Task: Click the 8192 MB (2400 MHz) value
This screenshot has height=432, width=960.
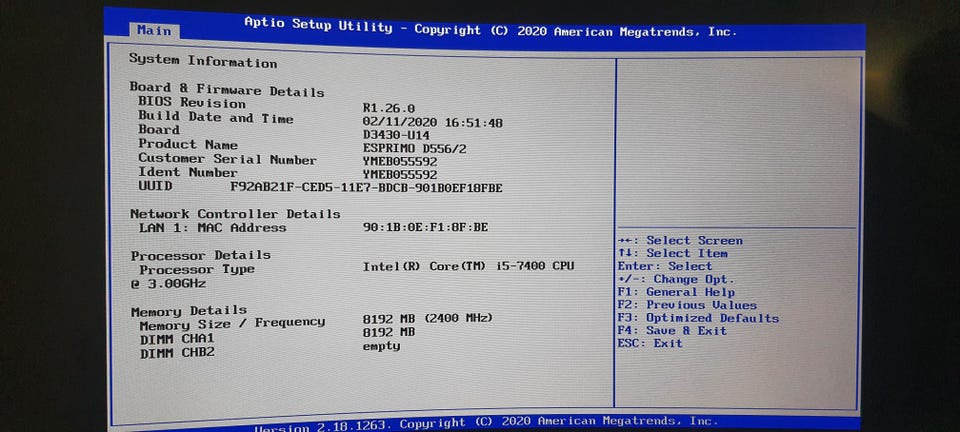Action: coord(427,319)
